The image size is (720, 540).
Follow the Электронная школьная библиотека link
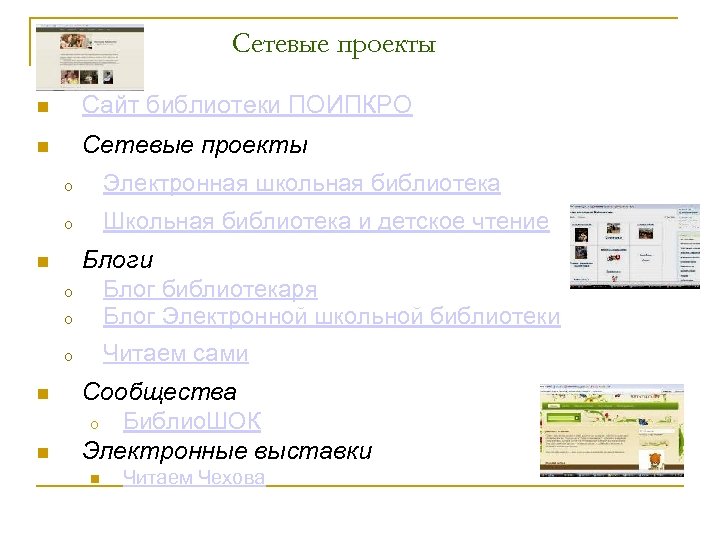[302, 183]
